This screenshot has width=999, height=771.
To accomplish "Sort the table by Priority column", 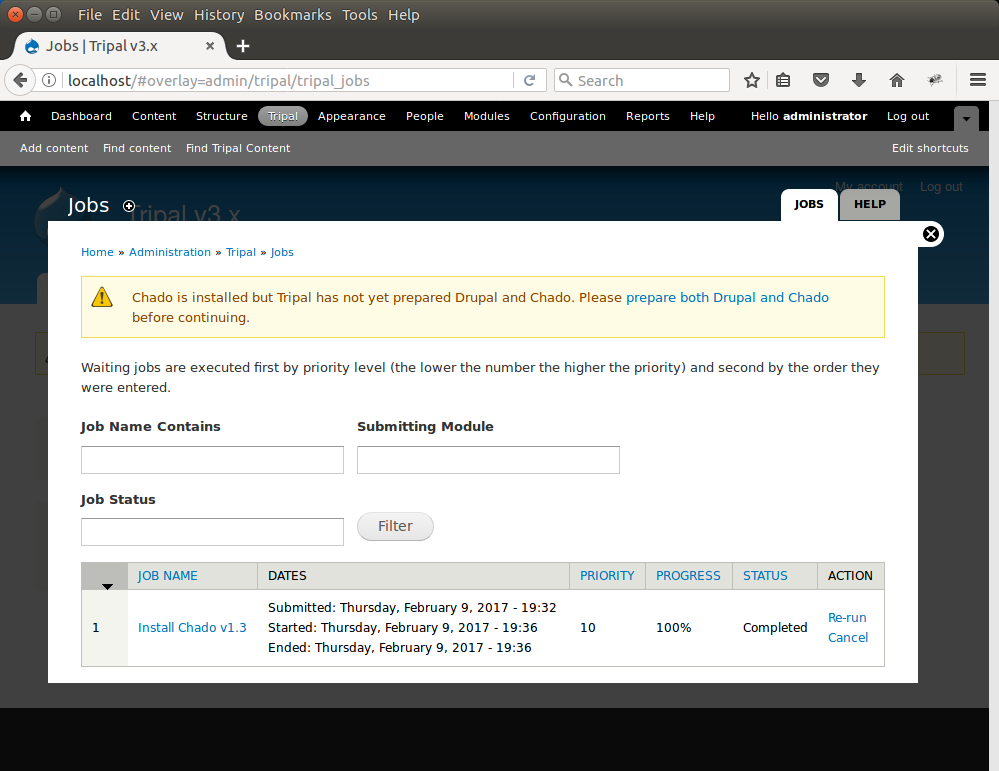I will [607, 576].
